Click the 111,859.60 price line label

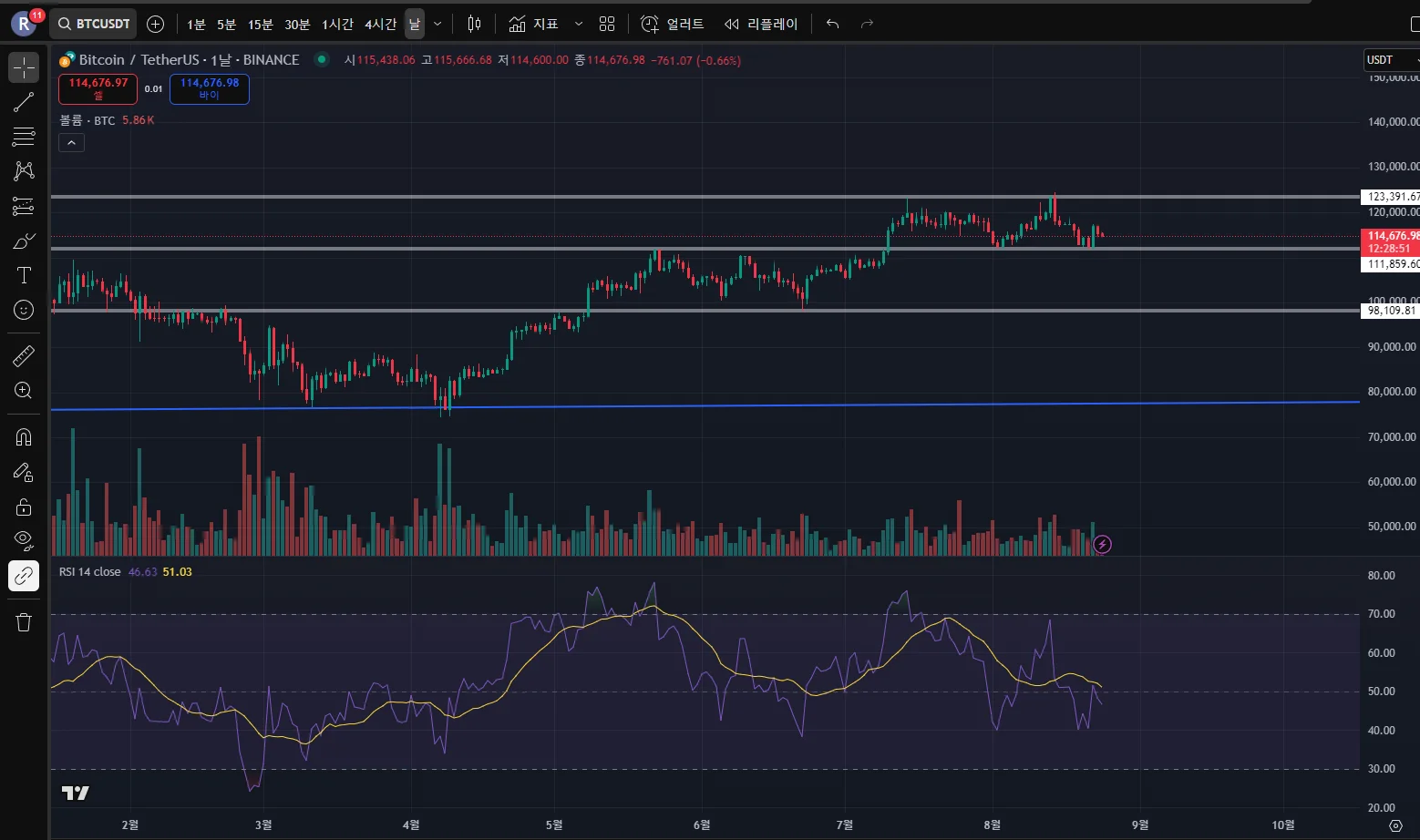click(1390, 264)
